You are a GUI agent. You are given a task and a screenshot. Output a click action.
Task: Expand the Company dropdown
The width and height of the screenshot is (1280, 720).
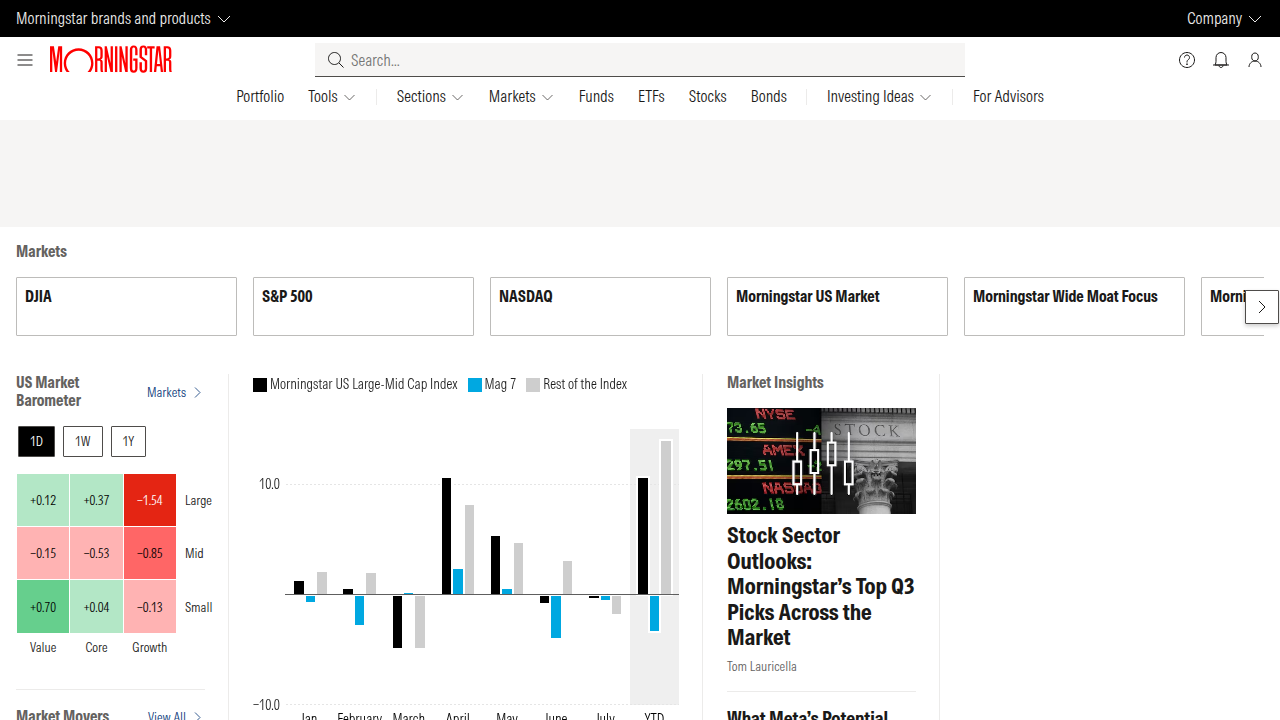tap(1224, 18)
